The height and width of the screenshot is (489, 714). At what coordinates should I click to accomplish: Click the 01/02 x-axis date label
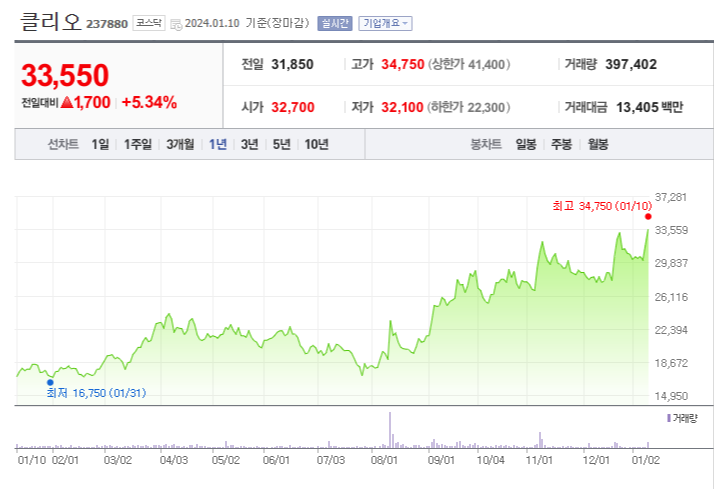coord(645,460)
